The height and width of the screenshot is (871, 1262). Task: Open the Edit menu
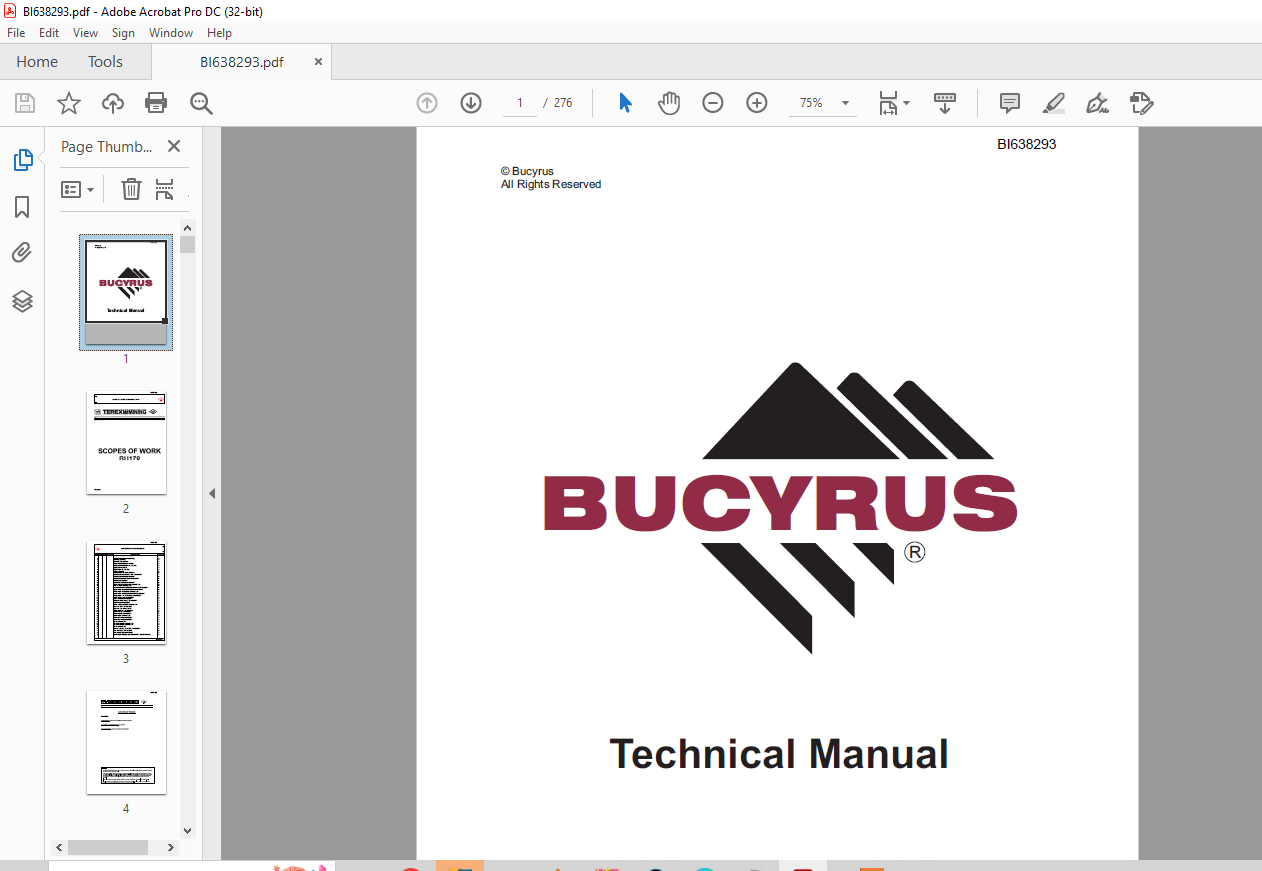pyautogui.click(x=49, y=33)
